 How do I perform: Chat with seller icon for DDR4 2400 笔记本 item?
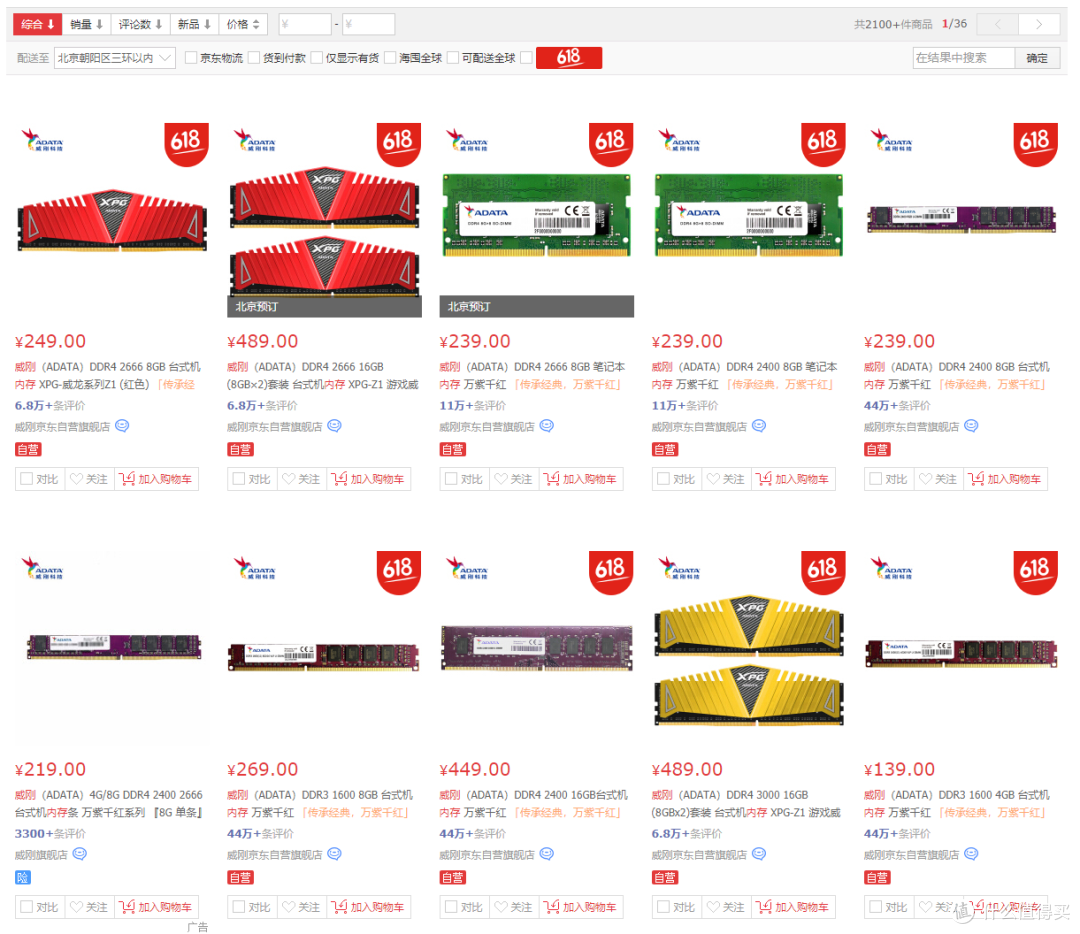758,426
